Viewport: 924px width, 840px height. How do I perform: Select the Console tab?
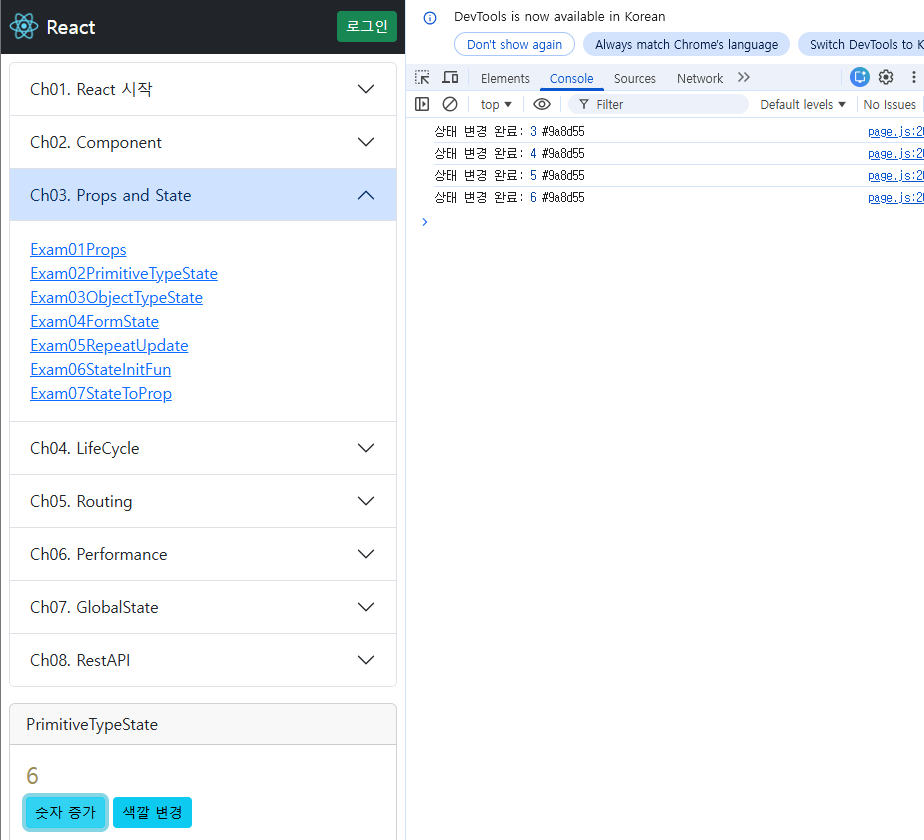(571, 78)
